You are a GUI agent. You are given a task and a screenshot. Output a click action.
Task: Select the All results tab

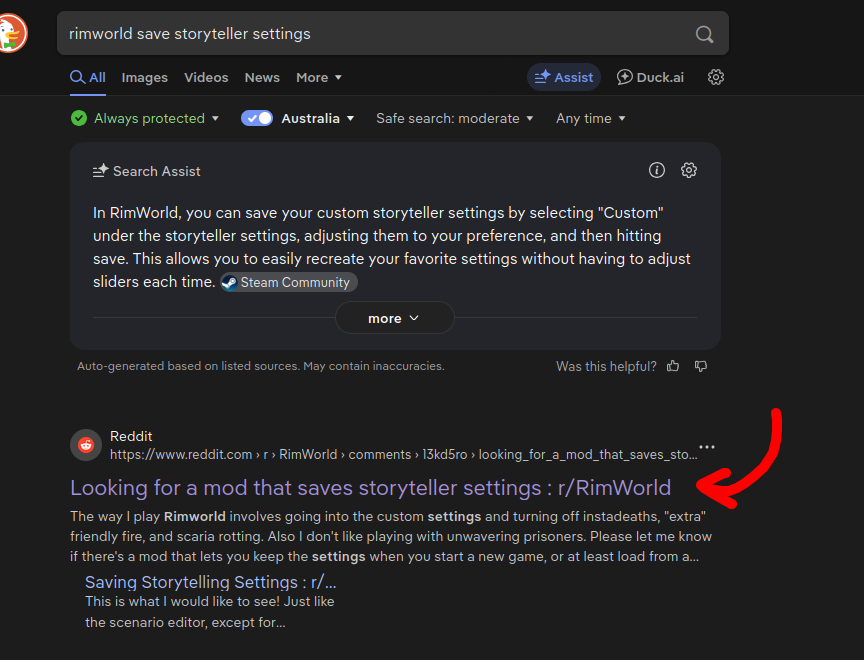click(88, 78)
